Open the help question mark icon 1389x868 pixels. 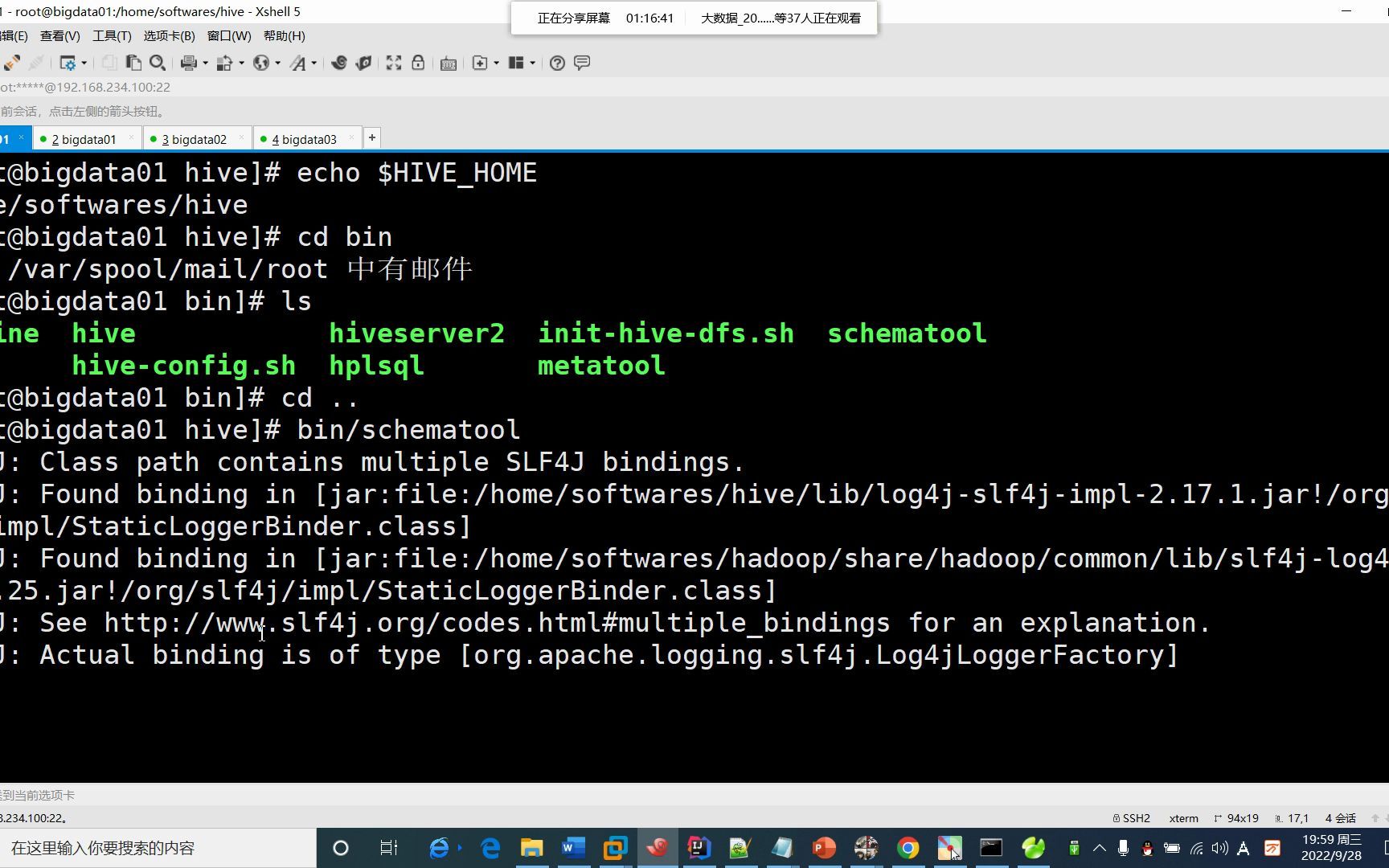pos(557,63)
